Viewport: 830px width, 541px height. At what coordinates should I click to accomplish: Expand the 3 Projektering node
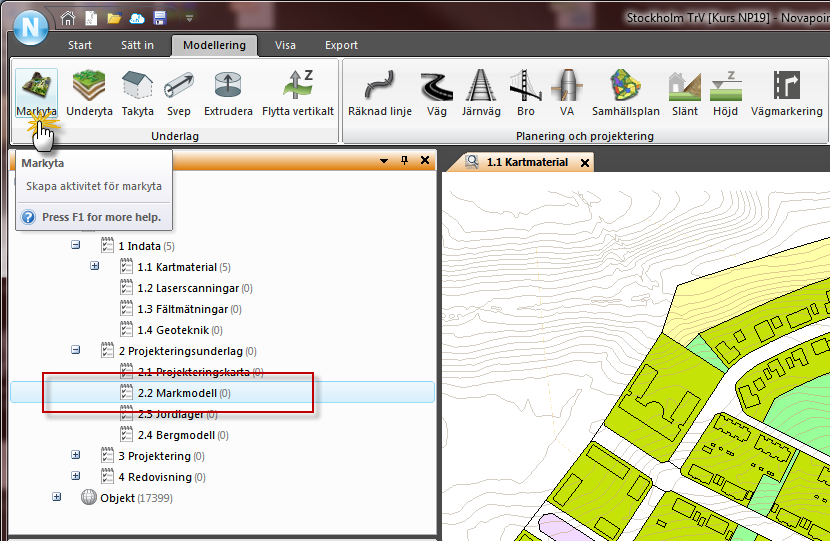coord(76,455)
